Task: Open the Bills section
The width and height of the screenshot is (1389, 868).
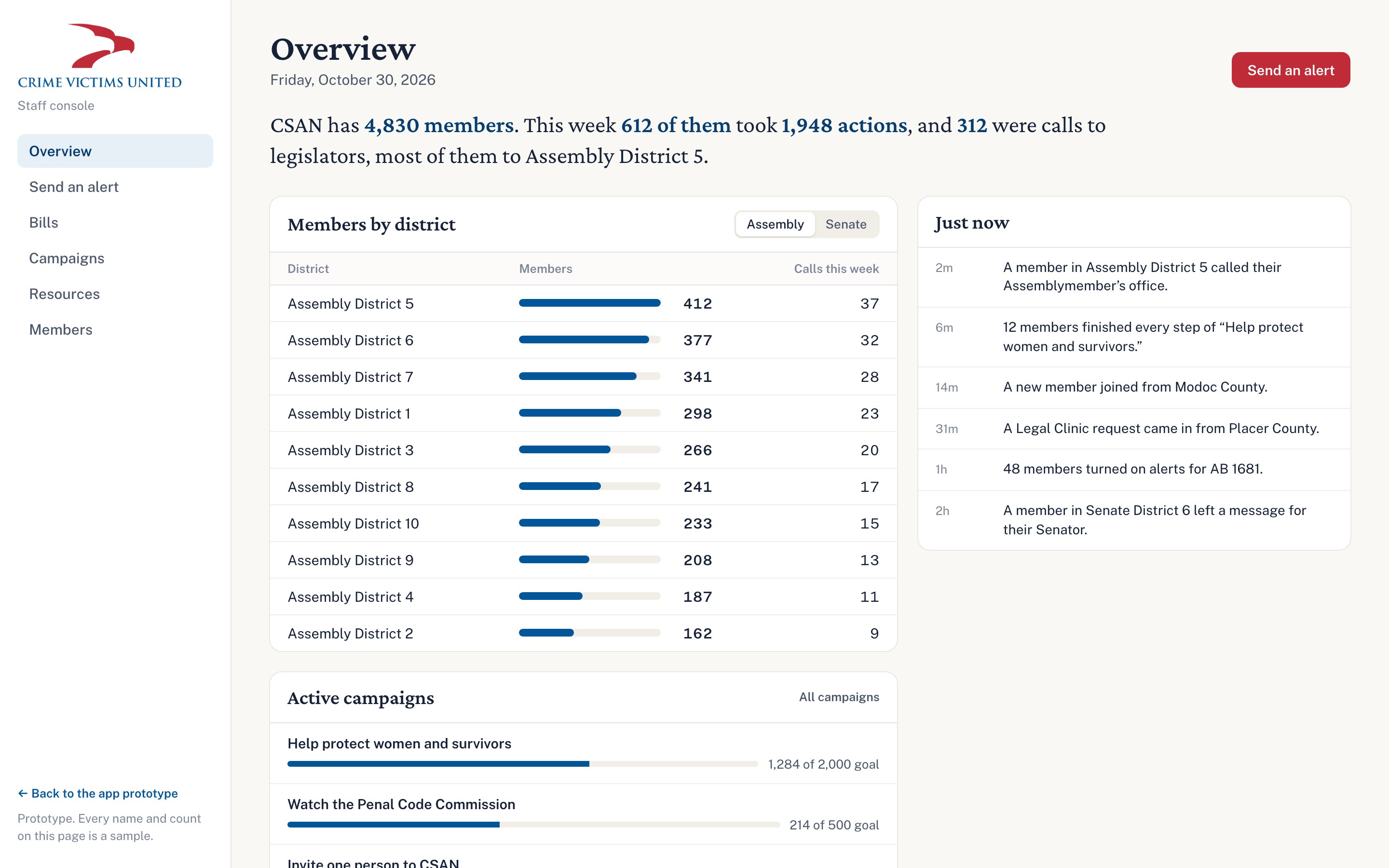Action: point(115,222)
